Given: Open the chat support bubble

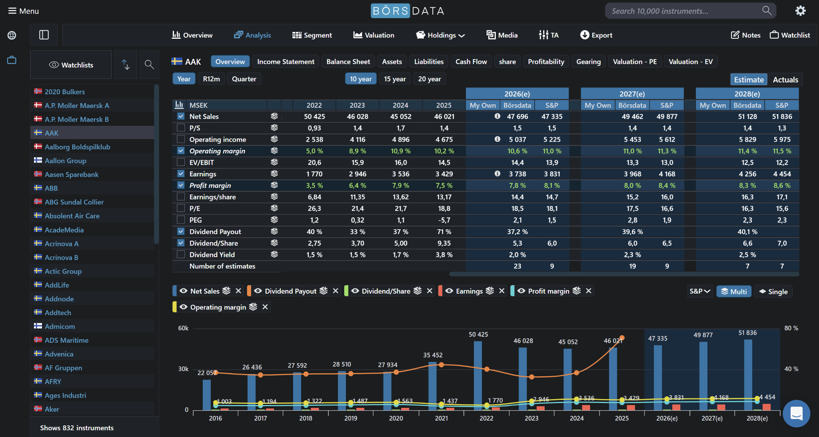Looking at the screenshot, I should point(797,414).
